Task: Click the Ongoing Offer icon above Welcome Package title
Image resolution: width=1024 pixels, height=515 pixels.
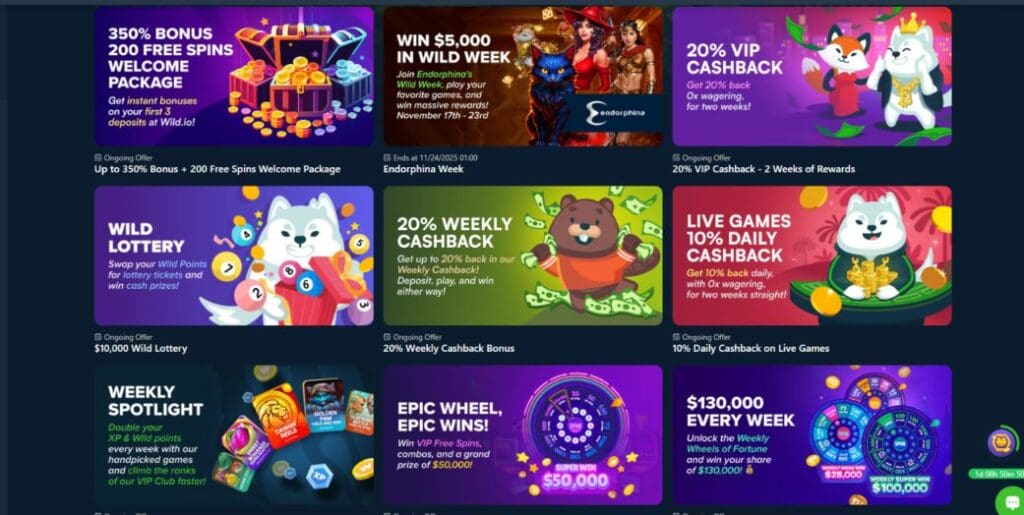Action: [98, 158]
